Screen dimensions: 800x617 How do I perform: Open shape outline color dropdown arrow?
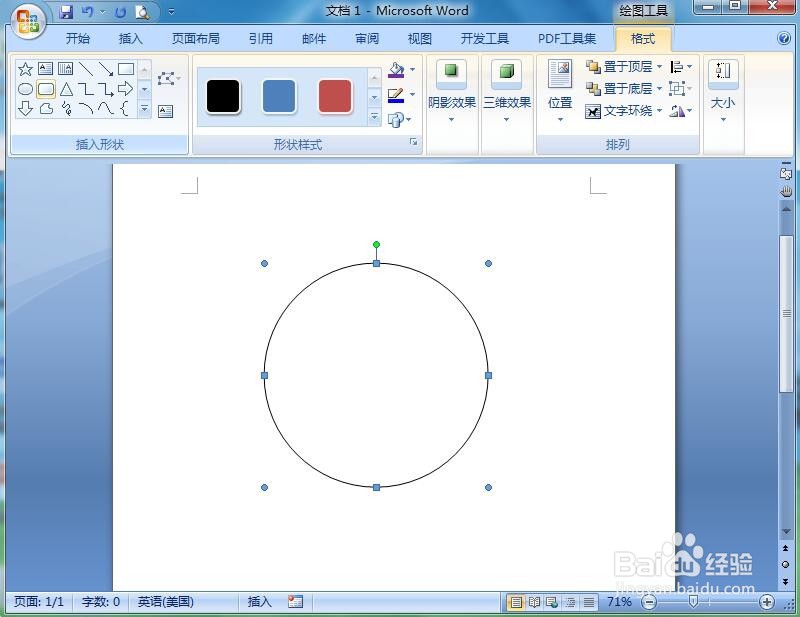click(x=412, y=95)
